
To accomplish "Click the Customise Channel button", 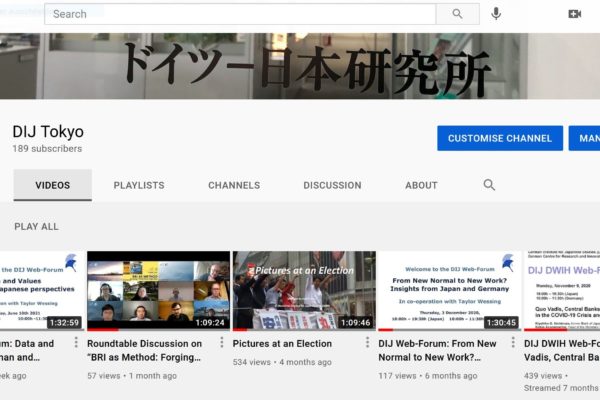I will click(500, 138).
